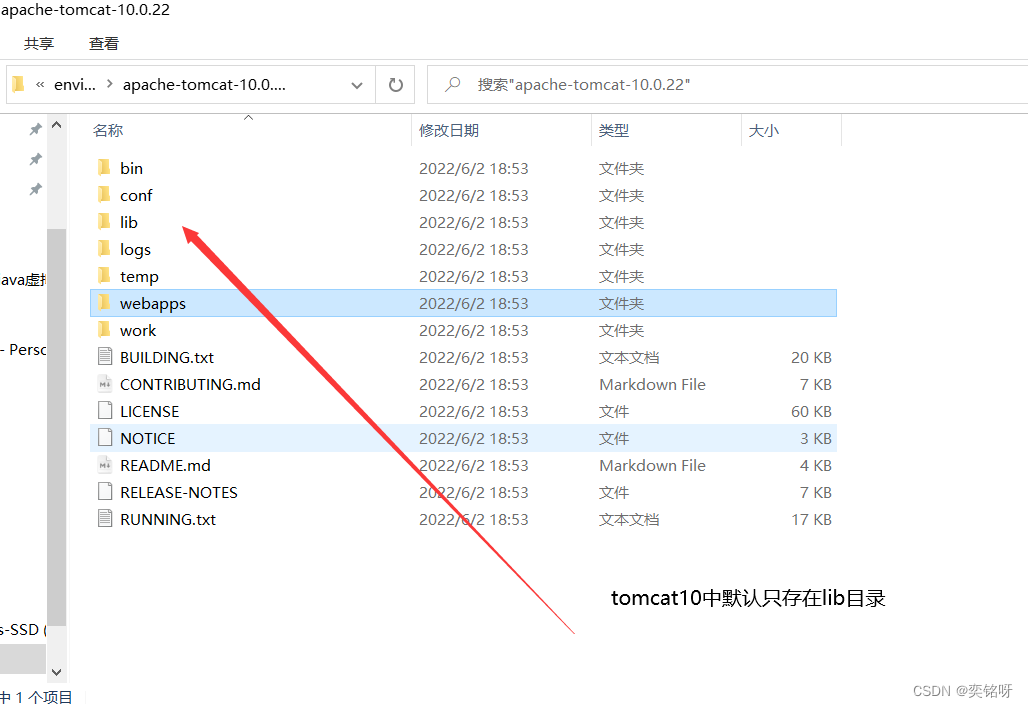The width and height of the screenshot is (1028, 708).
Task: Click the first quick access pin icon
Action: [35, 130]
